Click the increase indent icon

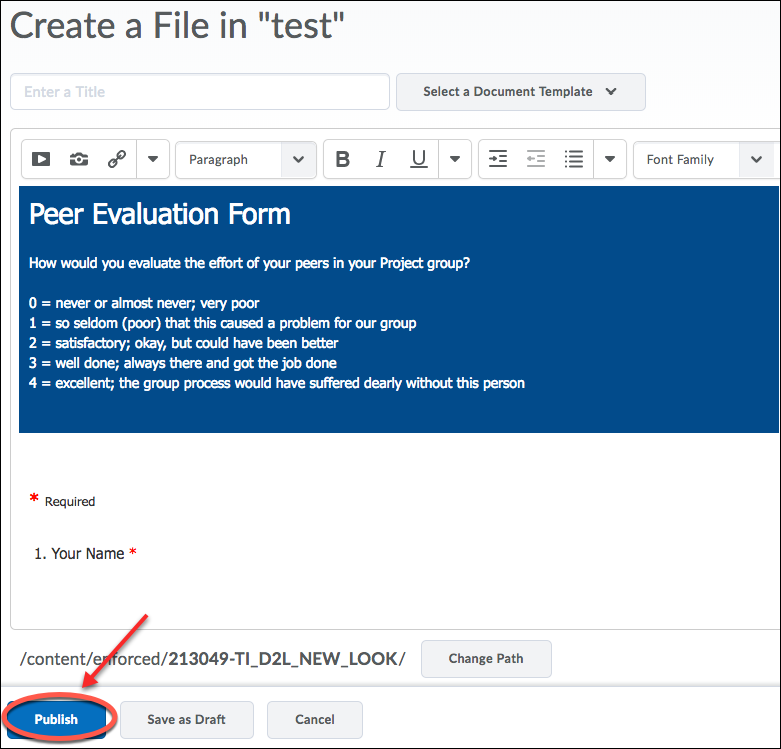[498, 159]
